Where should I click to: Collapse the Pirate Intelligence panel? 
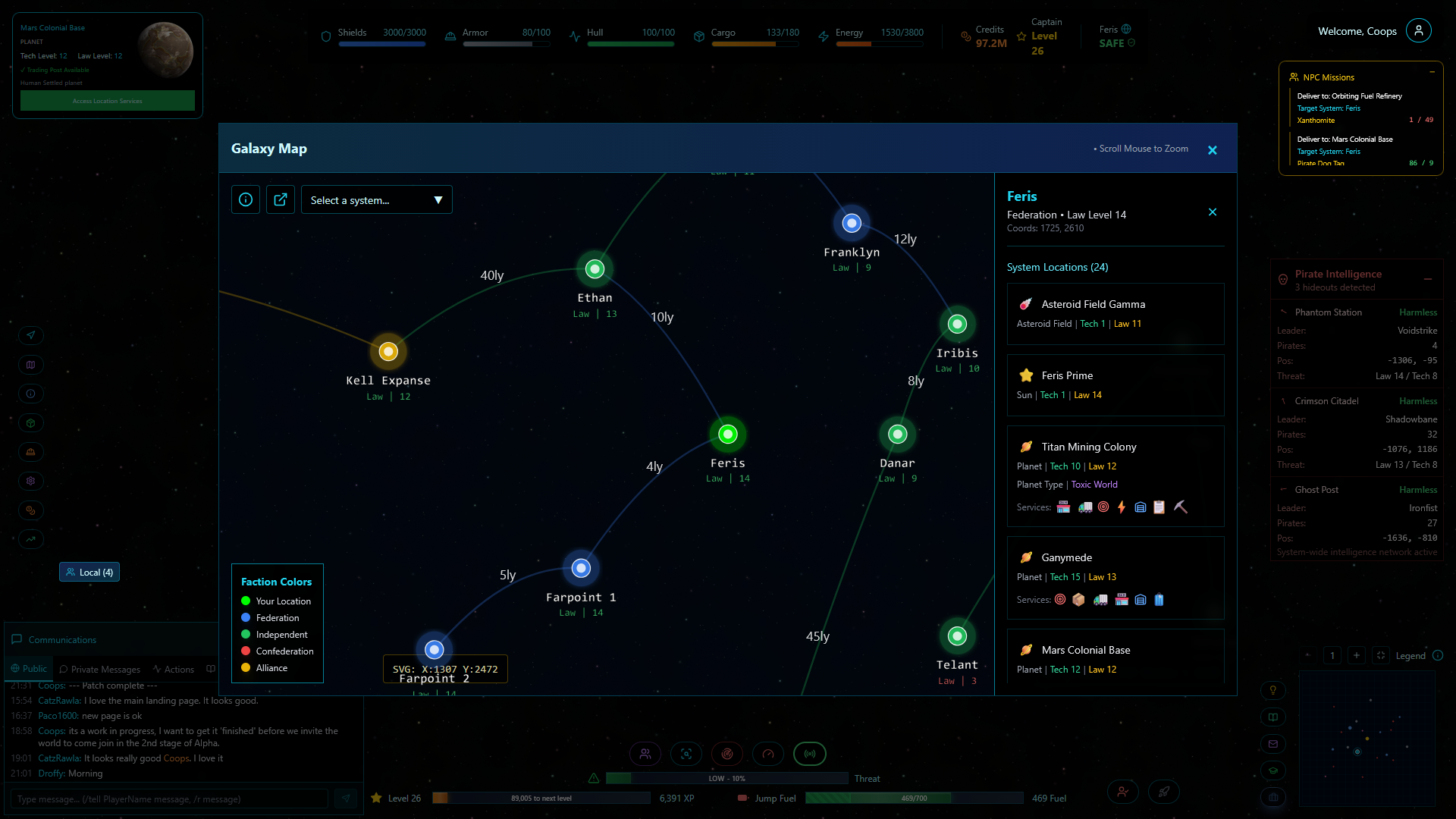pos(1428,279)
